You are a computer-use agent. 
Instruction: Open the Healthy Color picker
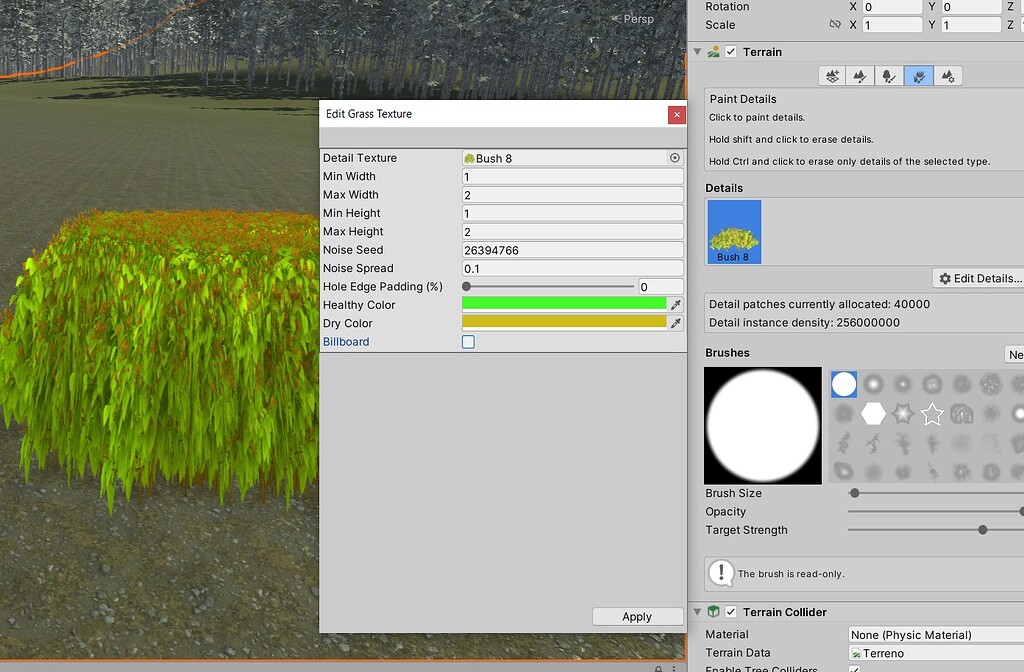565,304
